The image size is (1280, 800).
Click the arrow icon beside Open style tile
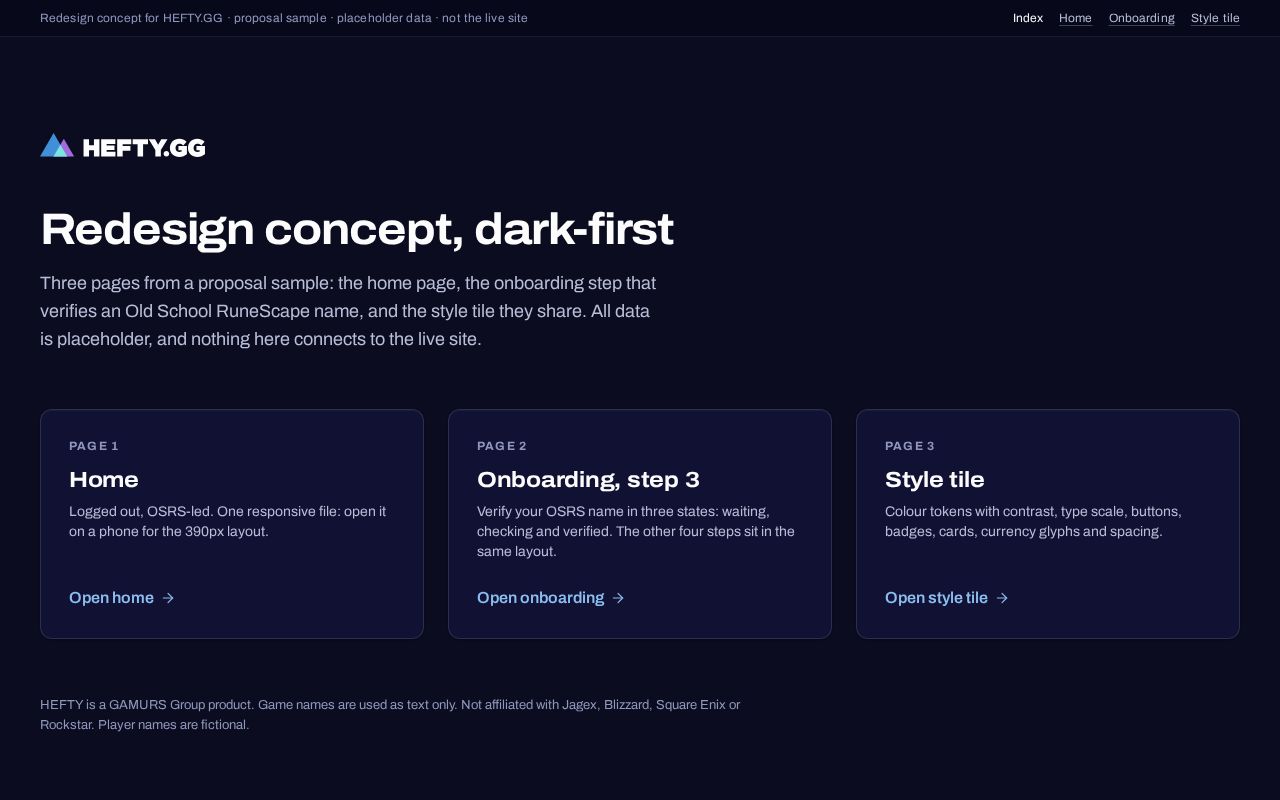(1002, 598)
